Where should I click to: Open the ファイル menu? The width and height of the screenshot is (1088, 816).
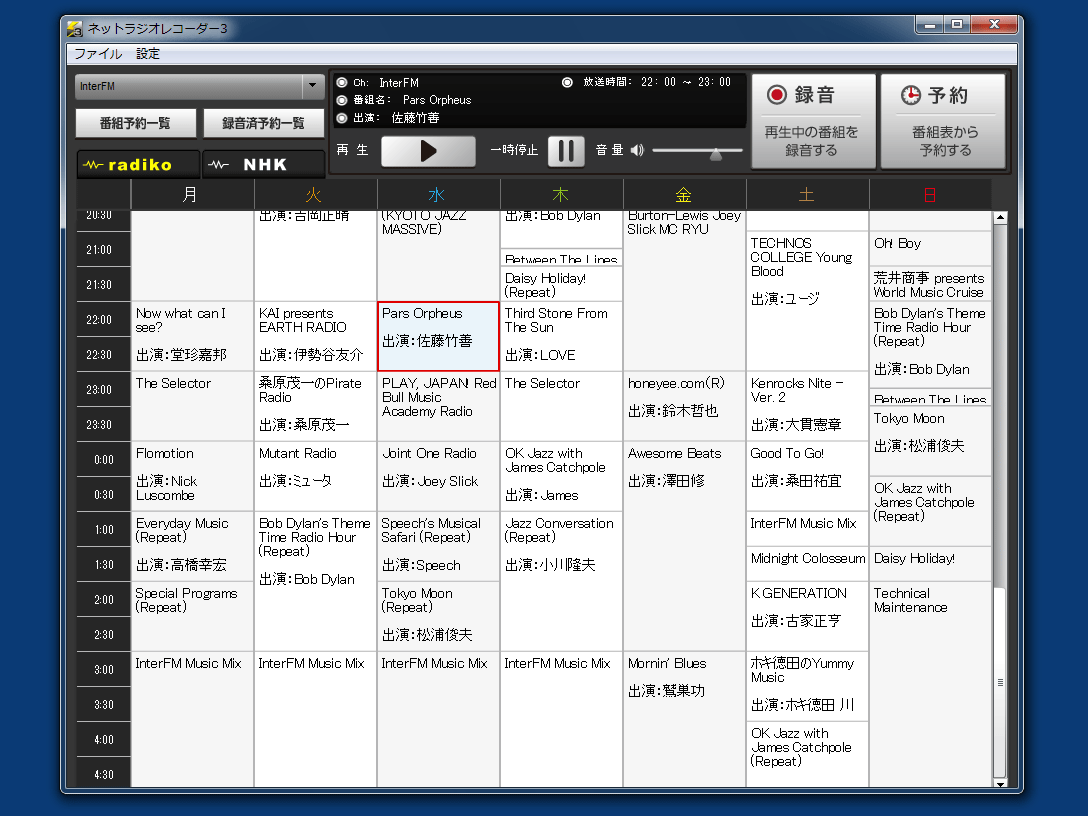(x=98, y=54)
